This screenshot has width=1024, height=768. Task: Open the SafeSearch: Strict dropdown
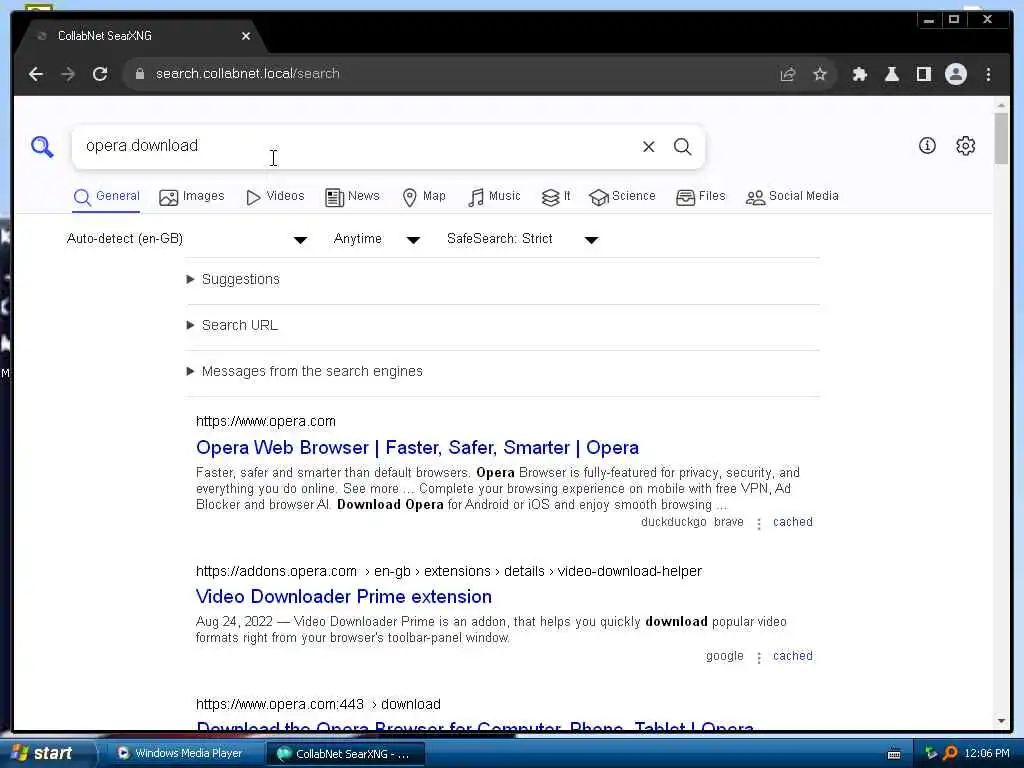click(x=522, y=239)
